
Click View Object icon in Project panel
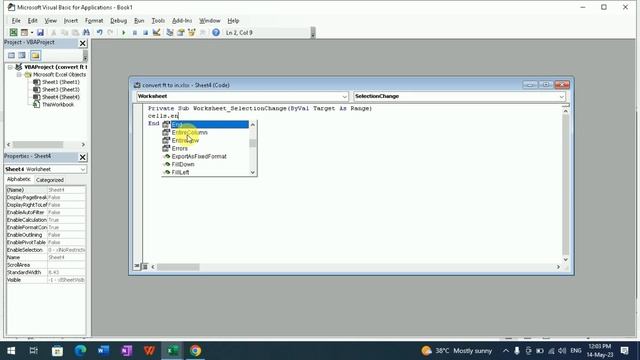pyautogui.click(x=22, y=56)
